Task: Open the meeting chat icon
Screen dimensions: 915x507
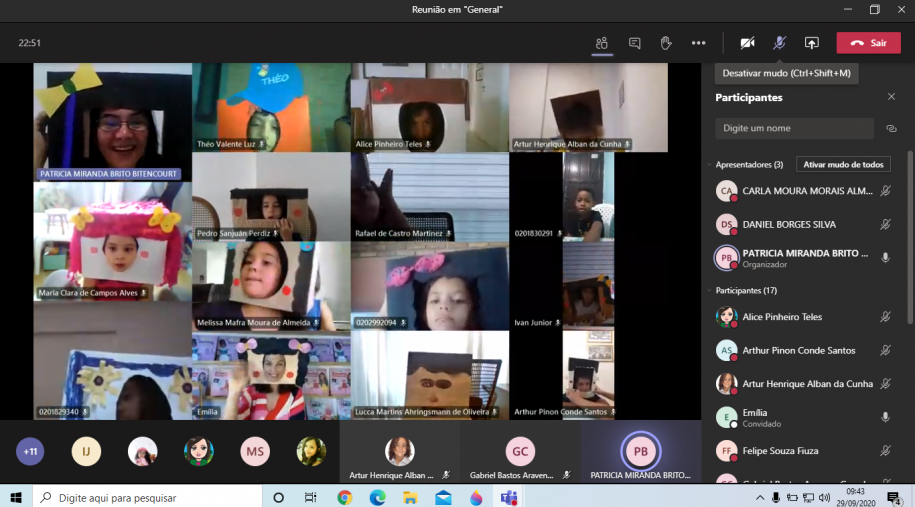Action: point(634,43)
